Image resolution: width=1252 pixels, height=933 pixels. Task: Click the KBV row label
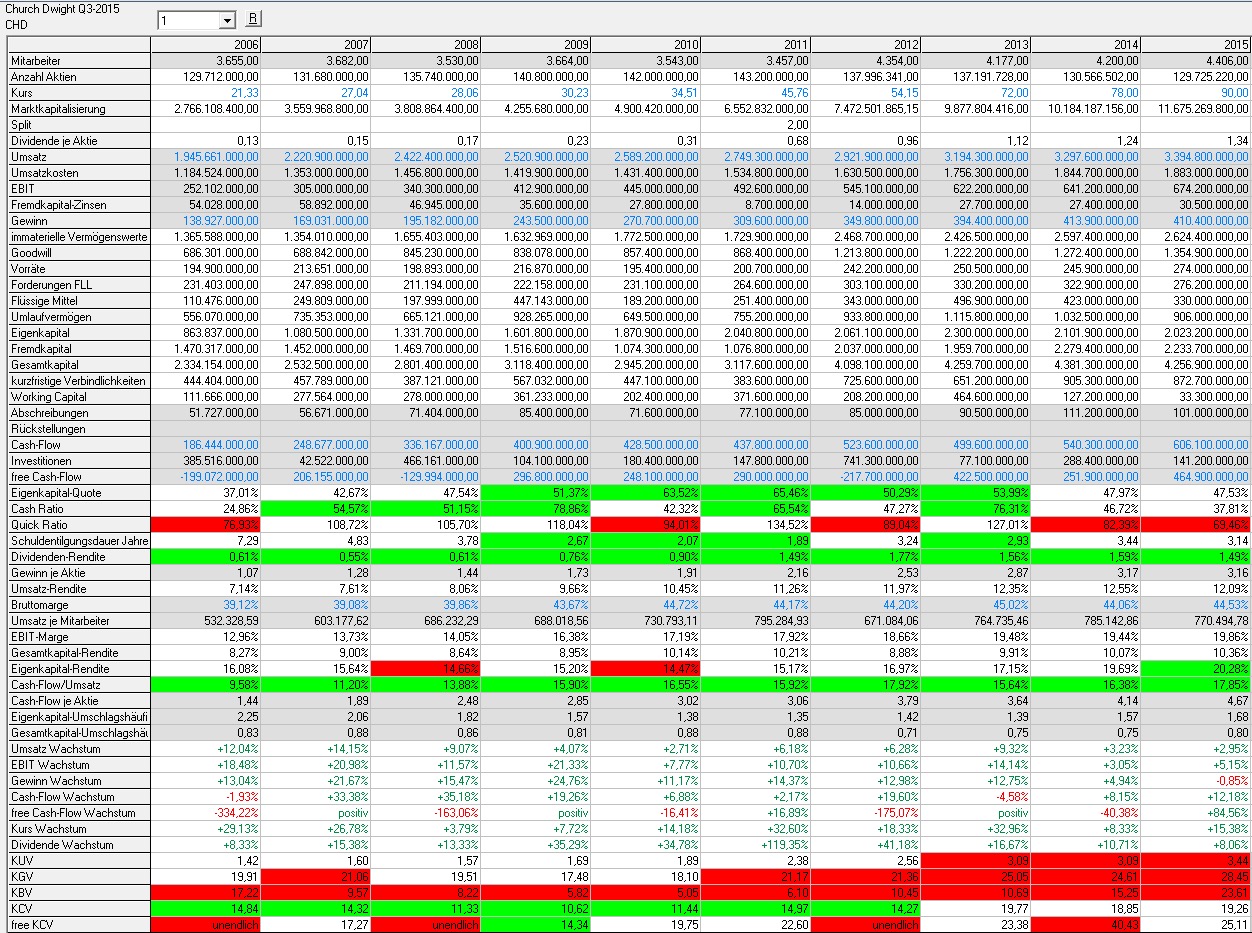pyautogui.click(x=79, y=893)
